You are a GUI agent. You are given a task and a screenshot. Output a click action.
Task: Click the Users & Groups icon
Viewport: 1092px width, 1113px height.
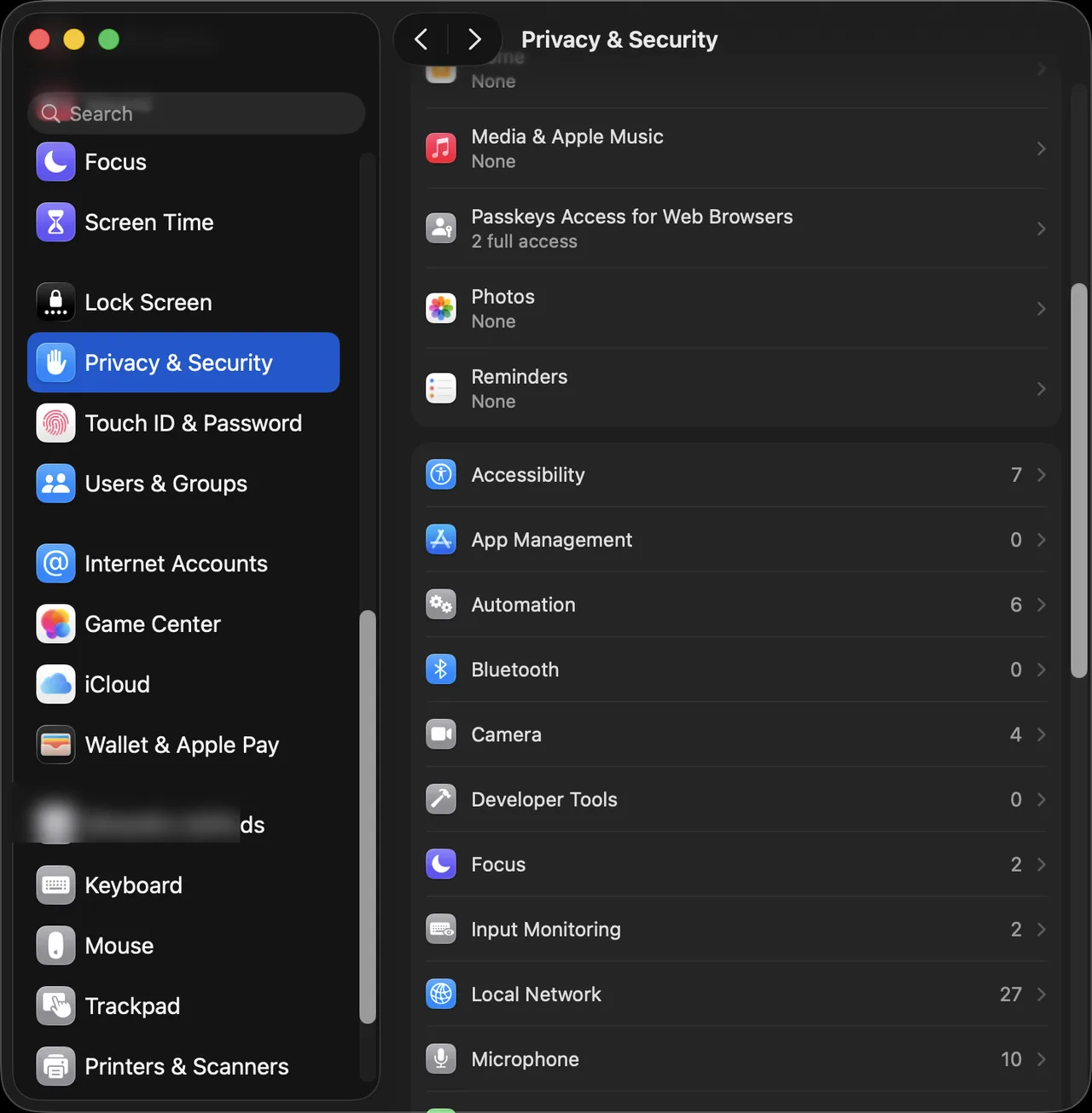pyautogui.click(x=55, y=484)
